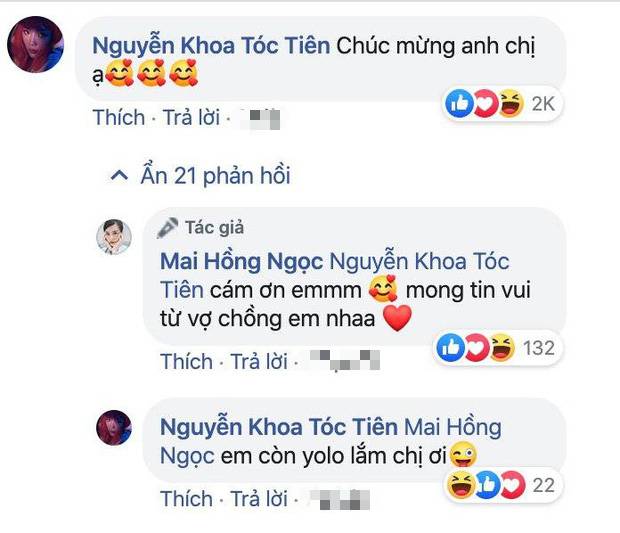This screenshot has width=620, height=533.
Task: Click the author pencil icon (Tác giả)
Action: [x=168, y=228]
